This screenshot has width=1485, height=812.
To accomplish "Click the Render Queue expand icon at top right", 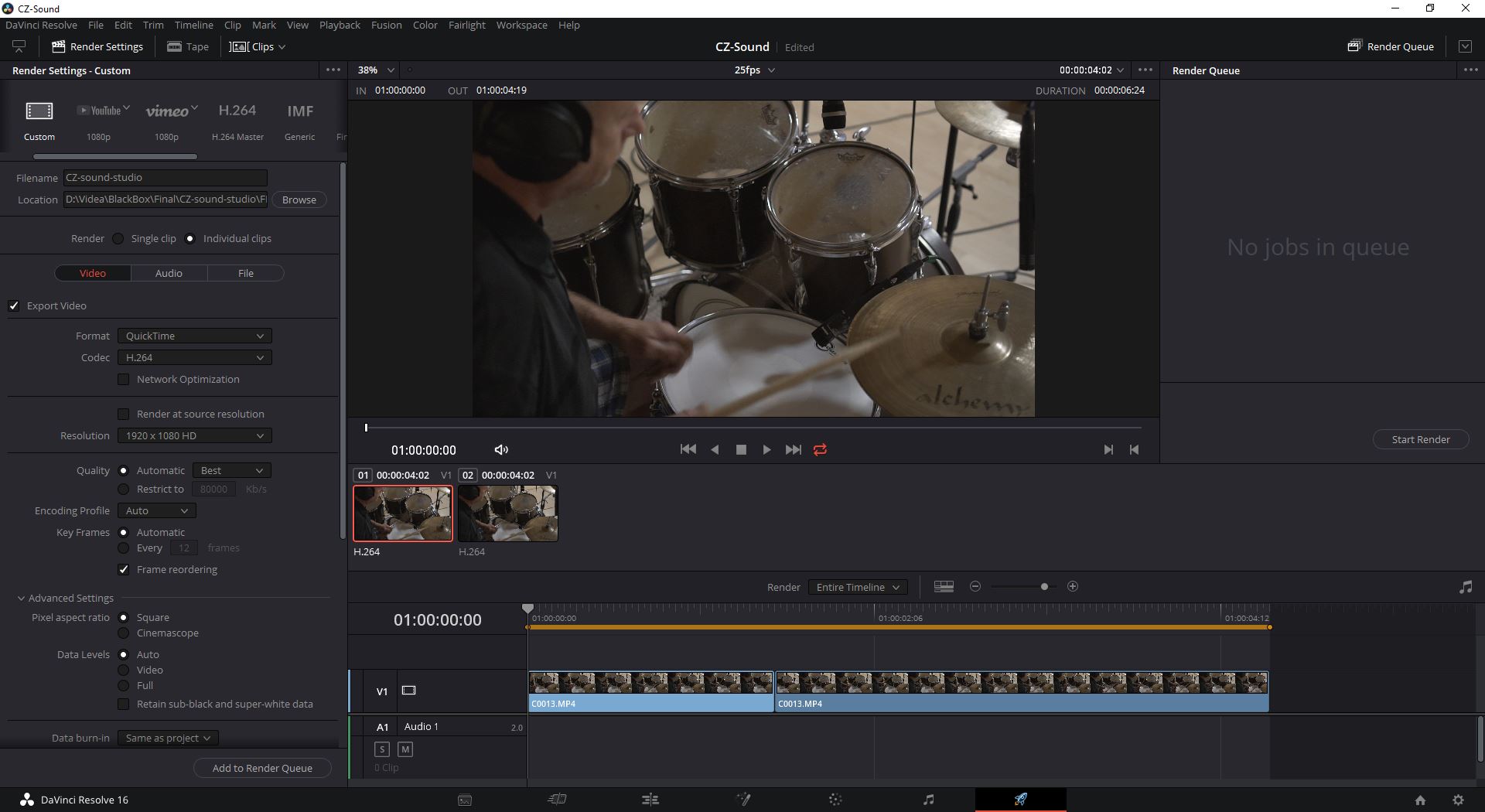I will pos(1465,46).
